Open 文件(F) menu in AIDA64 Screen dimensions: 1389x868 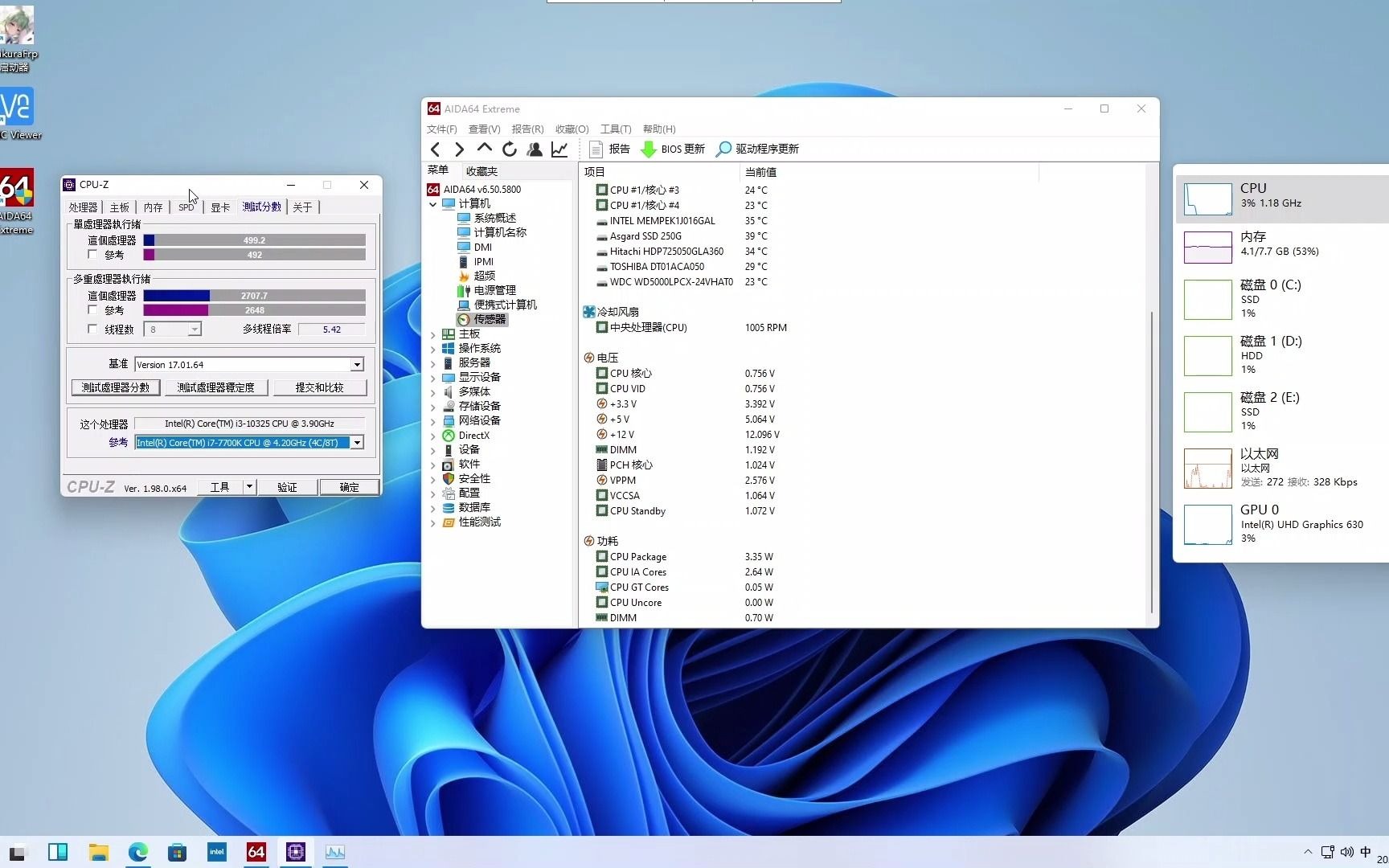point(442,129)
